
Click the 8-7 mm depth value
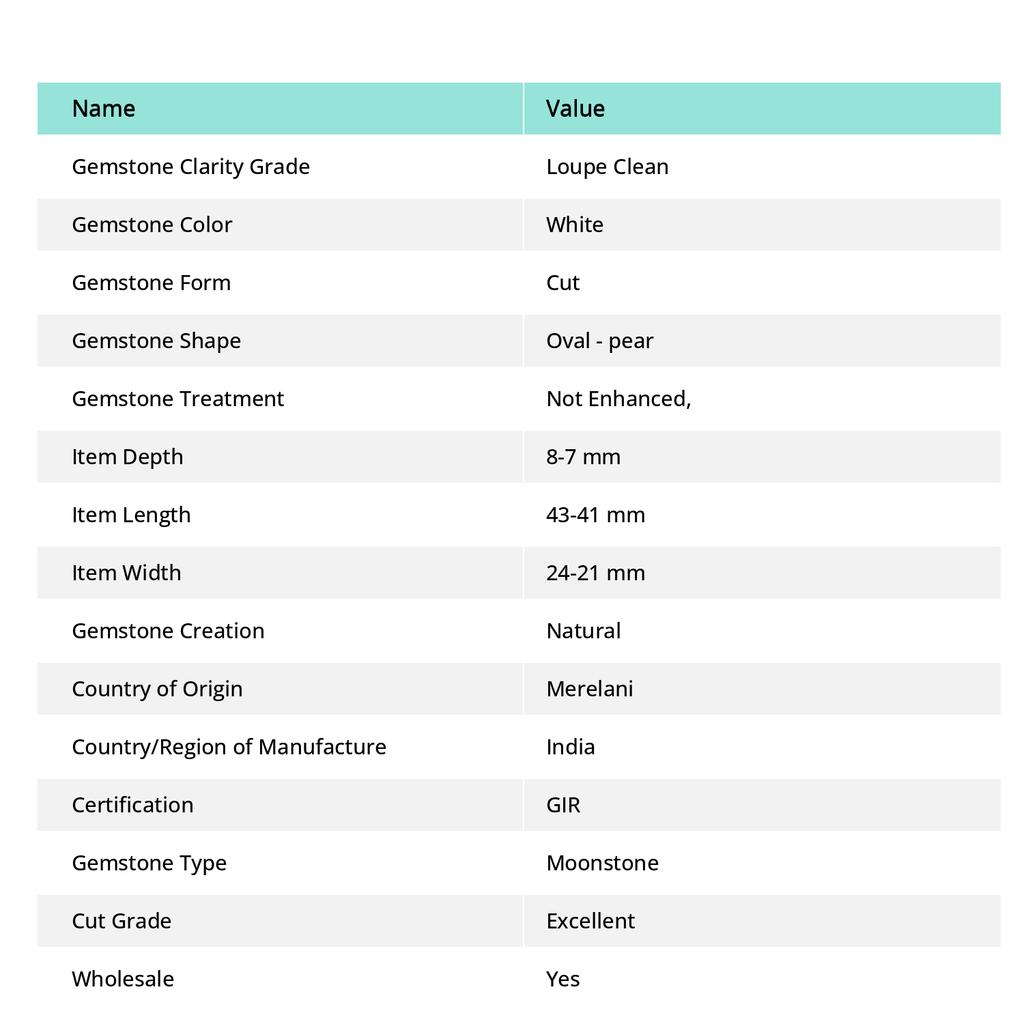click(x=583, y=456)
